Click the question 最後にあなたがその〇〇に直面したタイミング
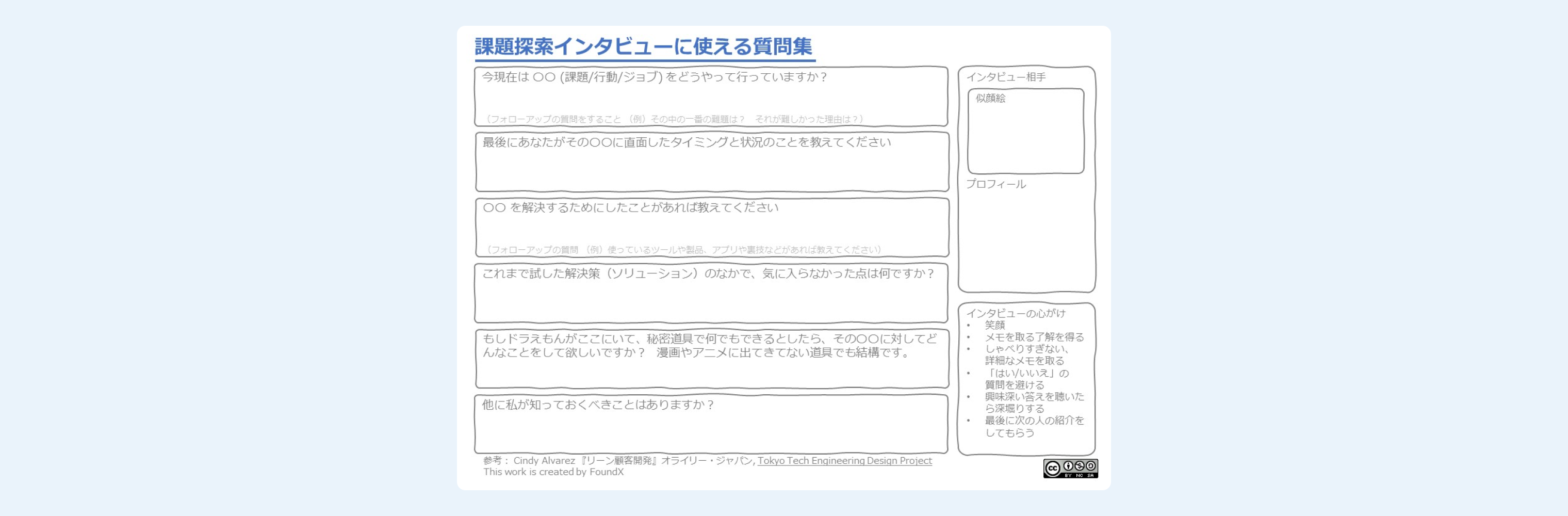The image size is (1568, 516). point(687,142)
